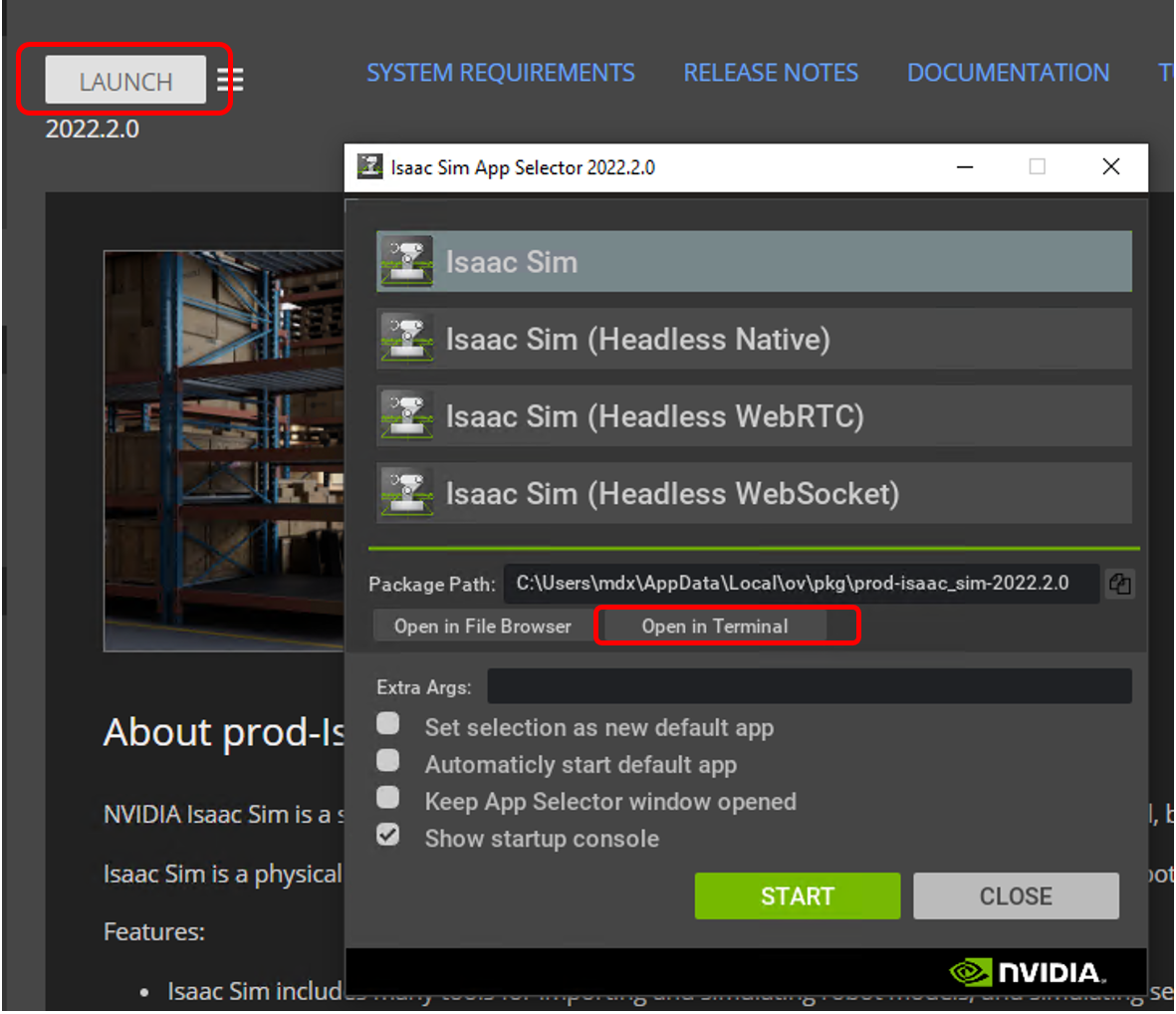Select Isaac Sim (Headless WebSocket)
Viewport: 1176px width, 1014px height.
pos(754,493)
